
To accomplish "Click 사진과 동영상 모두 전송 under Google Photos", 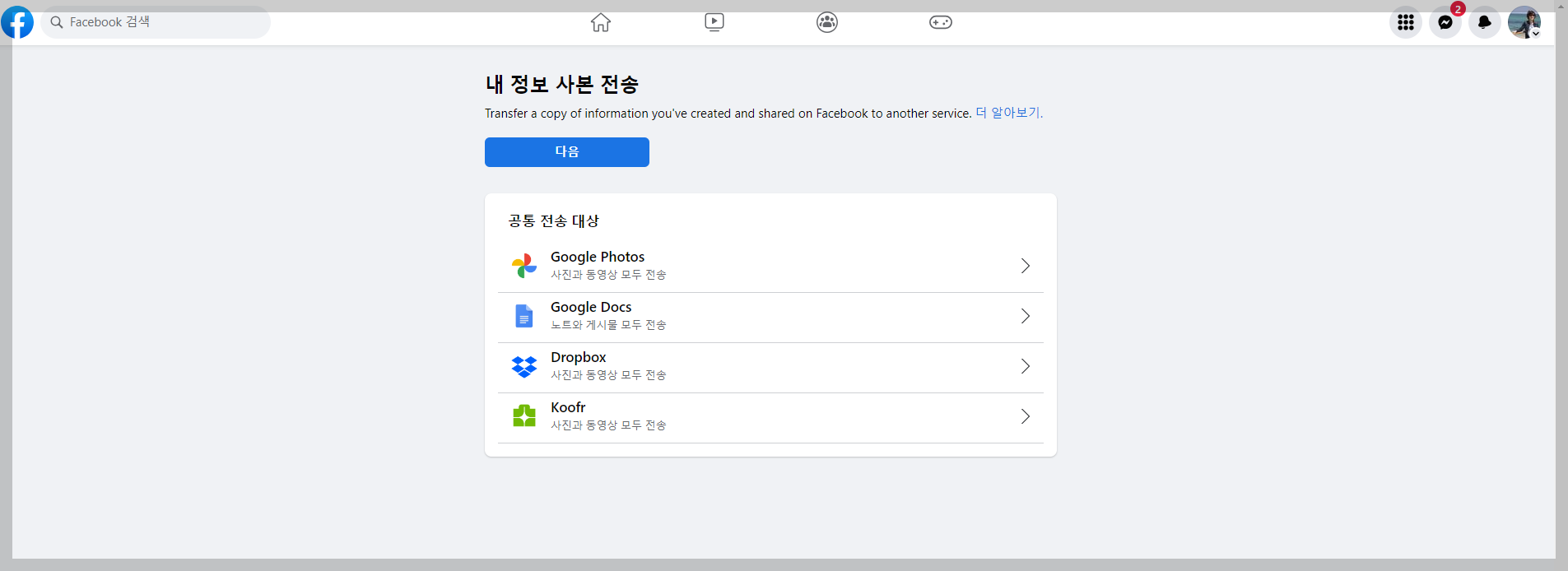I will [608, 275].
